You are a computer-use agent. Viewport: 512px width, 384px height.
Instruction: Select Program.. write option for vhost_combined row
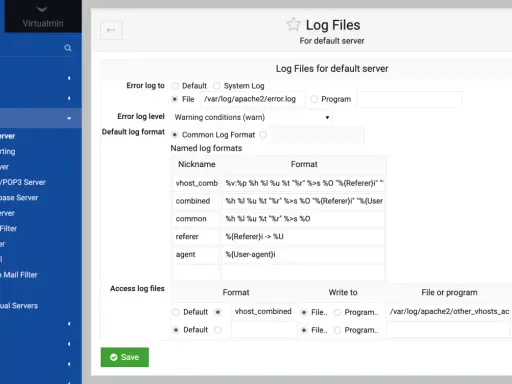(337, 312)
